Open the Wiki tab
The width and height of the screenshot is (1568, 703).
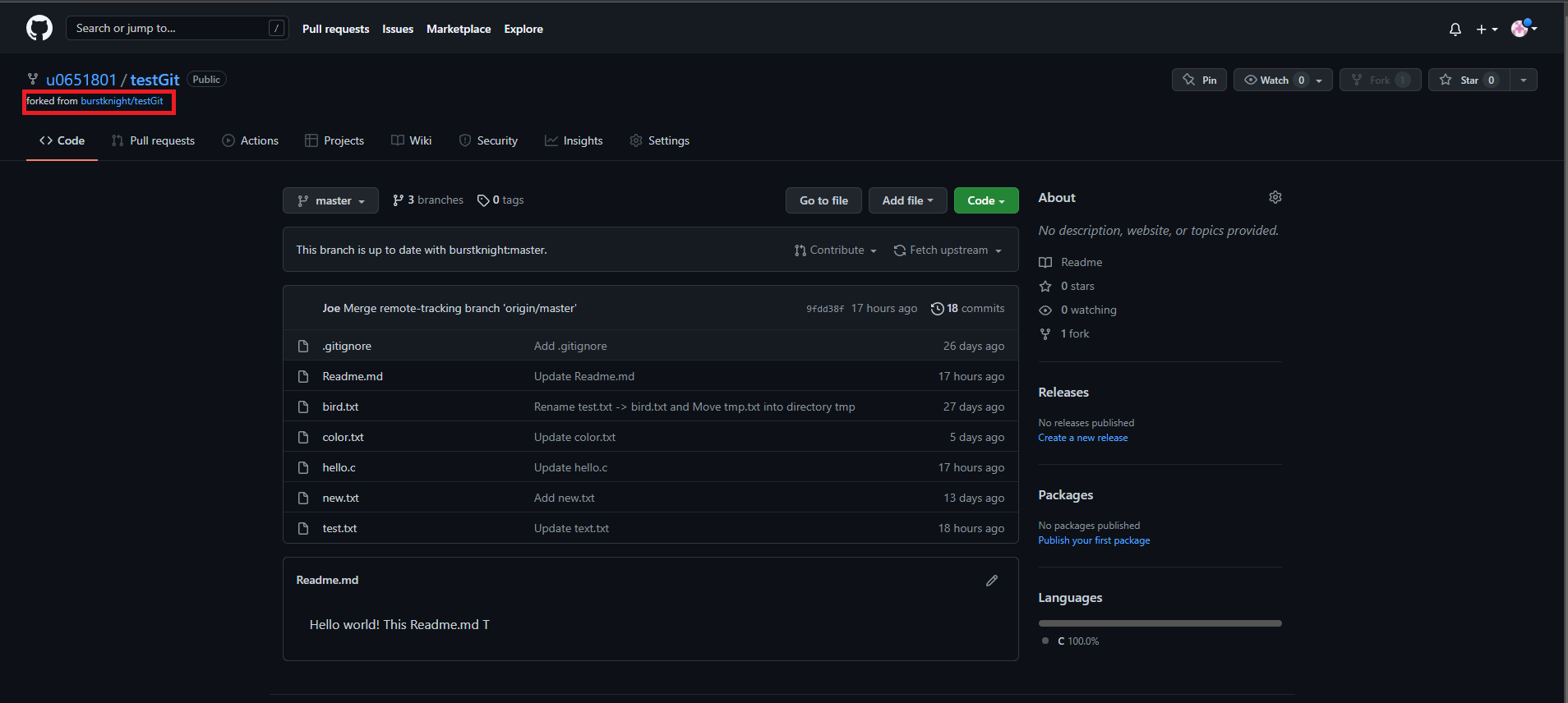point(411,140)
